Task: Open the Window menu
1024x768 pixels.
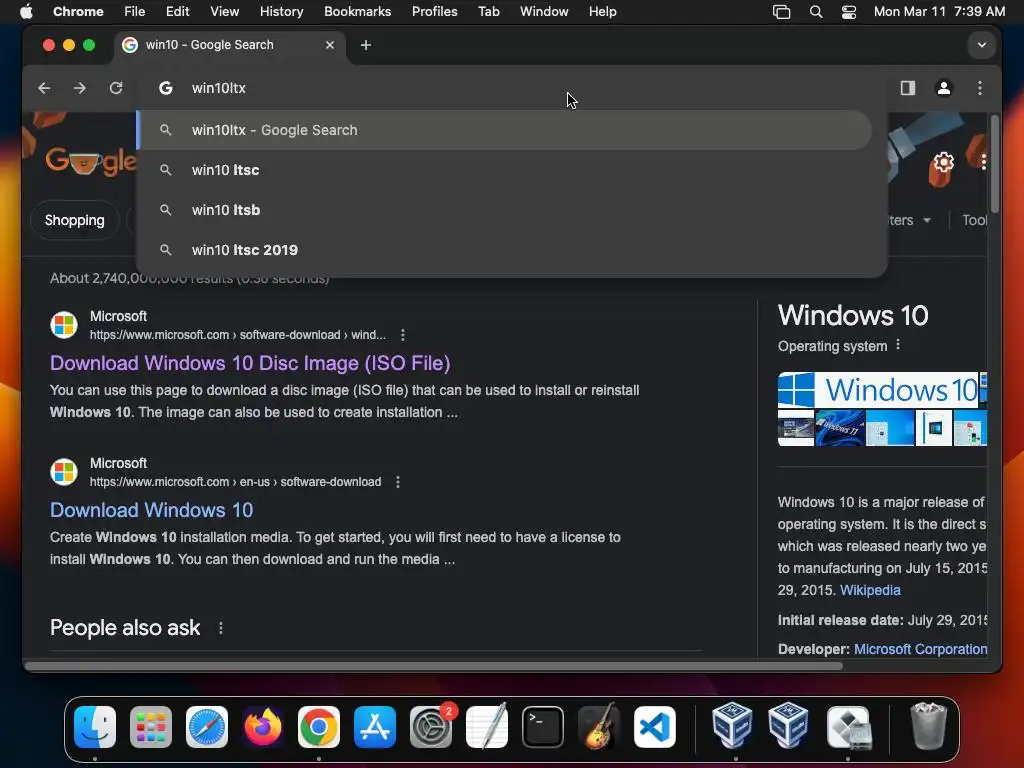Action: pos(544,12)
